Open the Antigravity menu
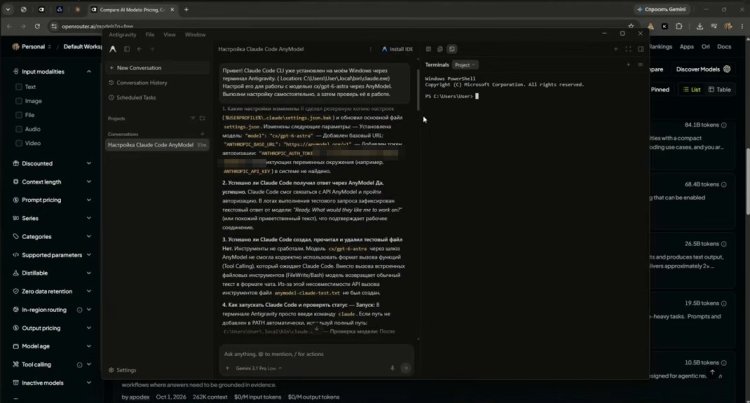750x403 pixels. [x=122, y=35]
